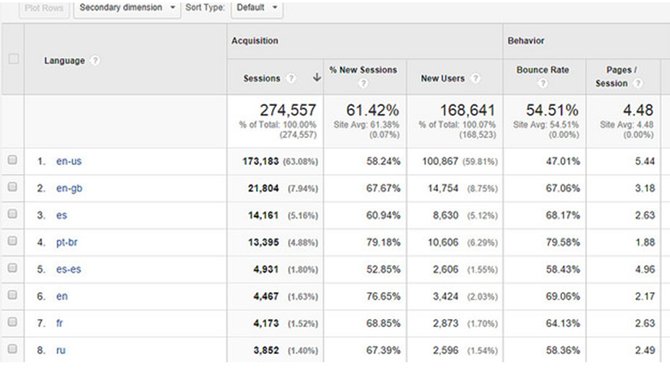Open help icon beside Language header
Screen dimensions: 670x369
click(x=95, y=61)
